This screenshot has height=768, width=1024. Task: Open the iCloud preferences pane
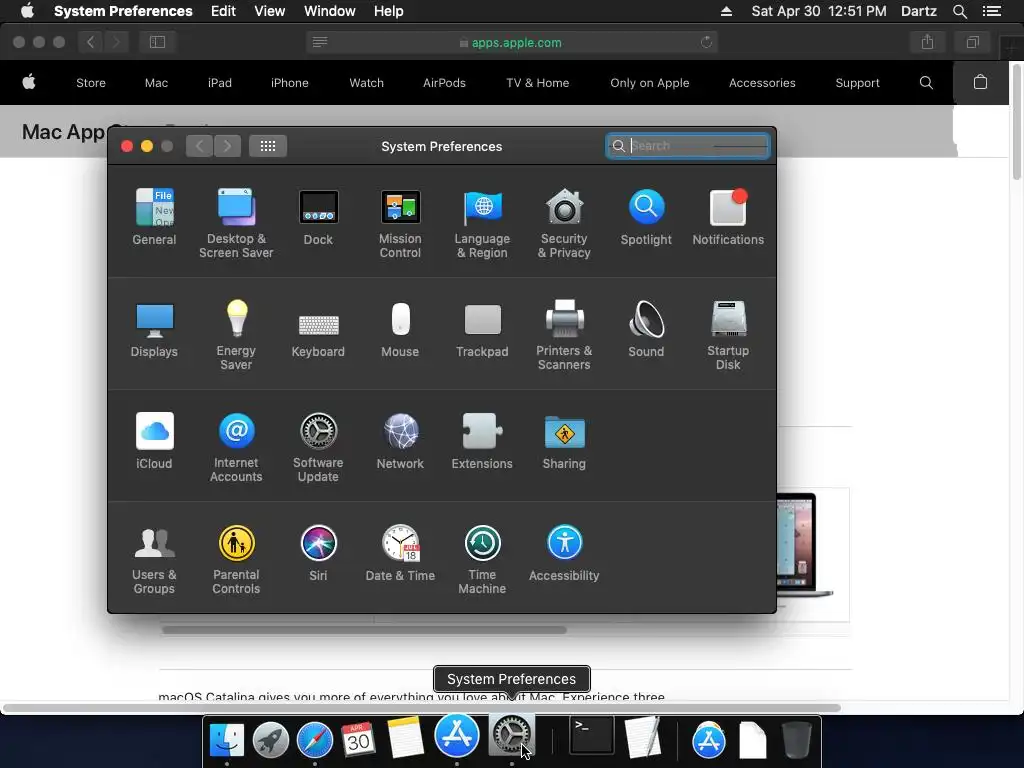coord(154,441)
